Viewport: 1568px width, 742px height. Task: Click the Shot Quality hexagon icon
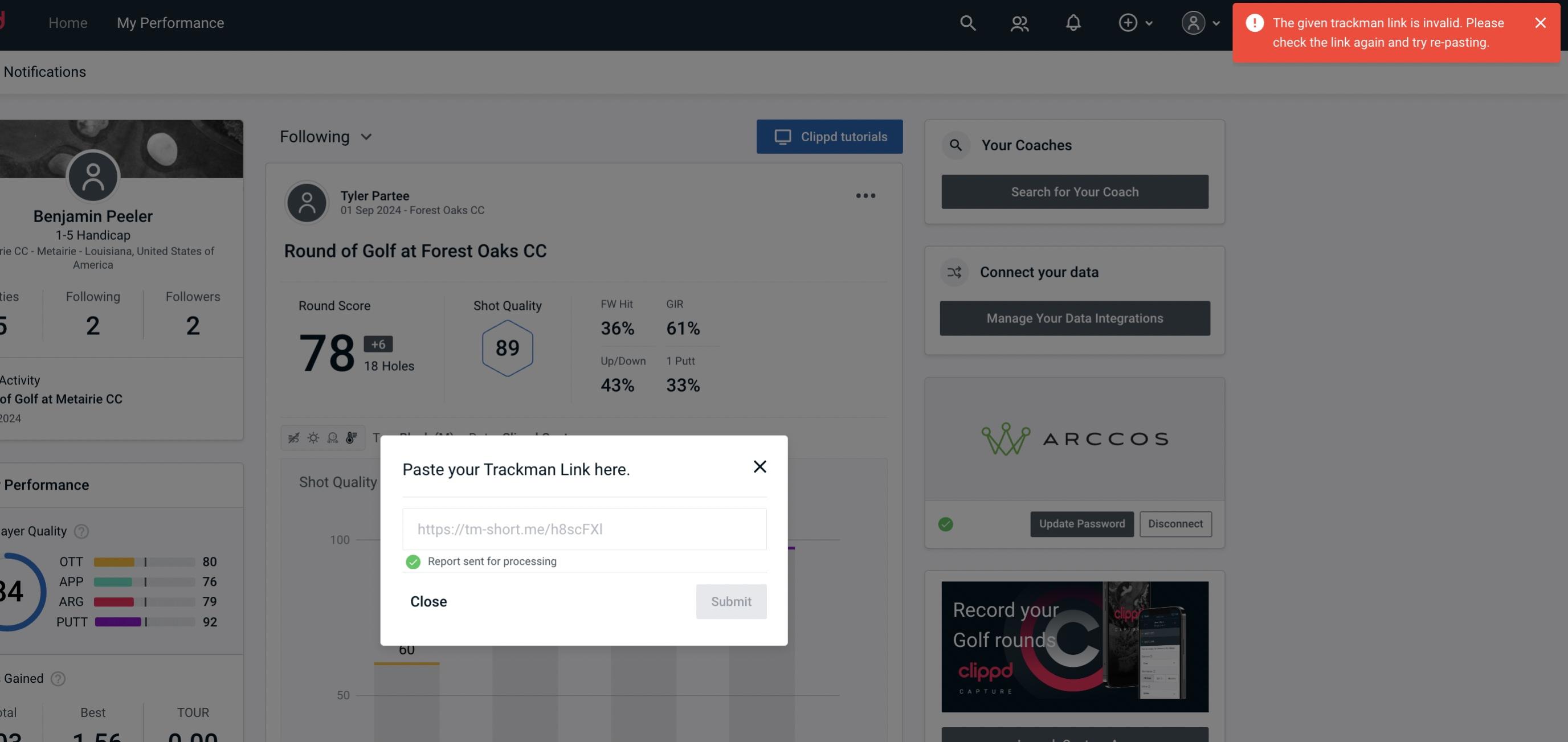507,347
